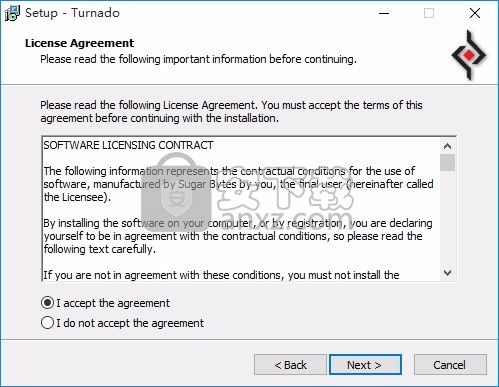Click the "Setup - Turnado" title bar text
499x387 pixels.
(72, 13)
